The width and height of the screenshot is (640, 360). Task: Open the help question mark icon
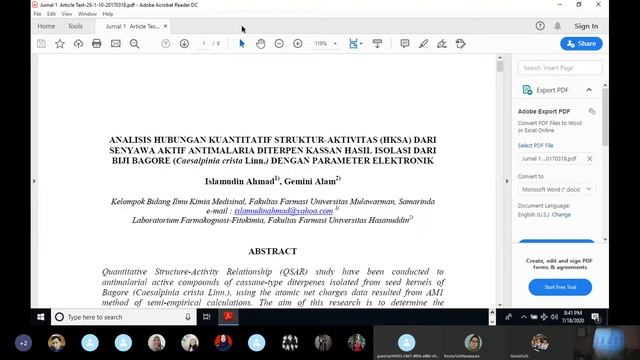[540, 26]
